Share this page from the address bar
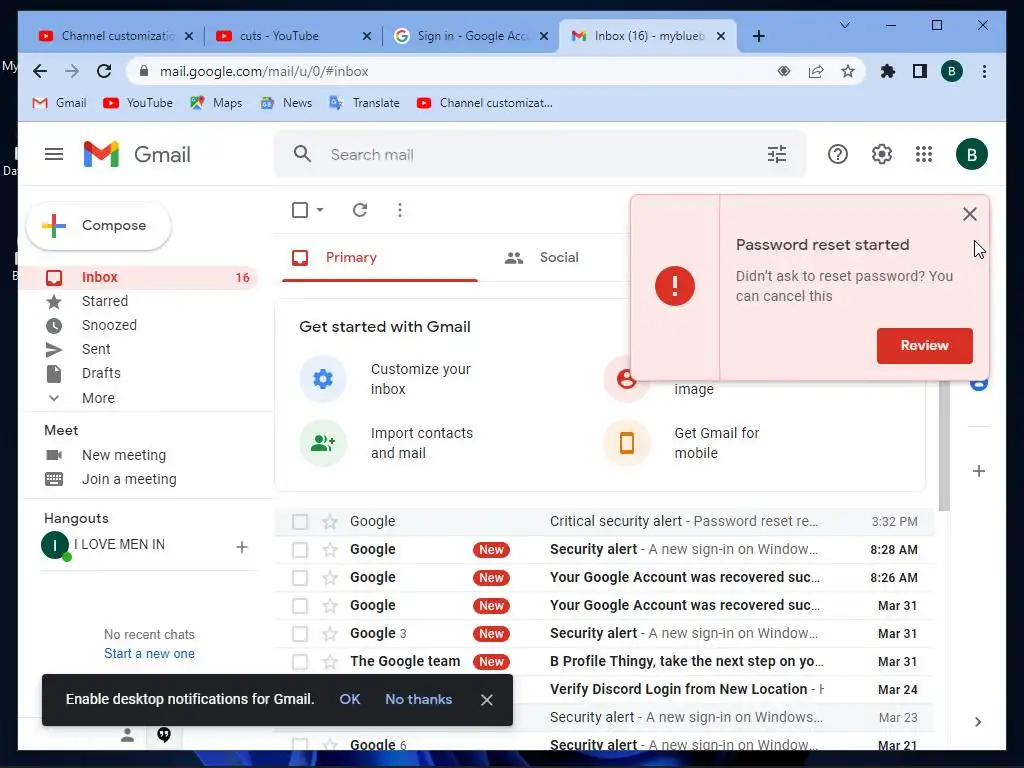Image resolution: width=1024 pixels, height=768 pixels. (x=816, y=71)
